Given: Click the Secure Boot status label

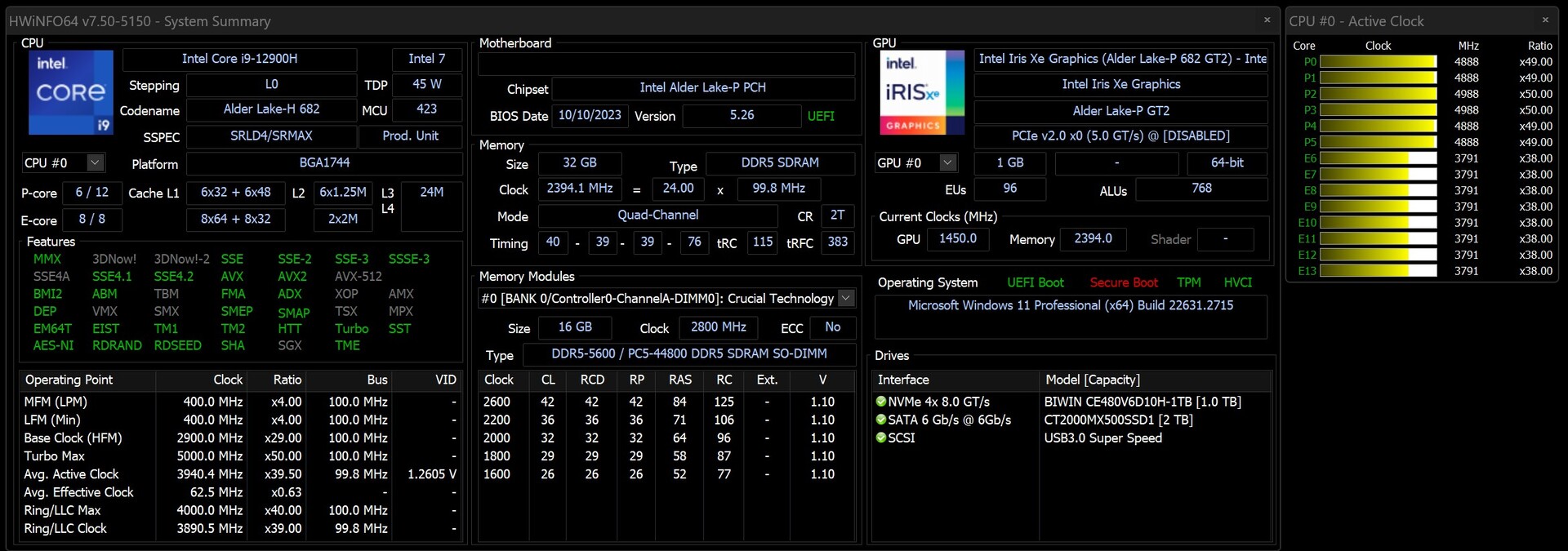Looking at the screenshot, I should (1124, 283).
